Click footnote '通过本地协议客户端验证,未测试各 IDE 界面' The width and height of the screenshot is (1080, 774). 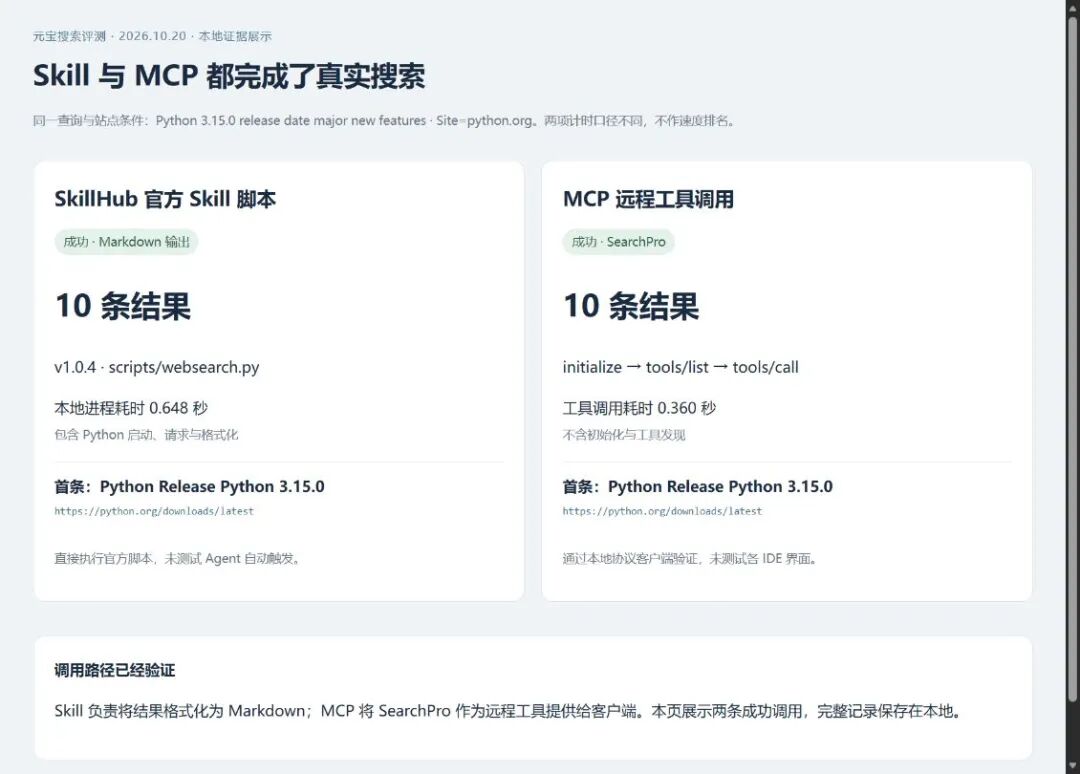click(689, 558)
